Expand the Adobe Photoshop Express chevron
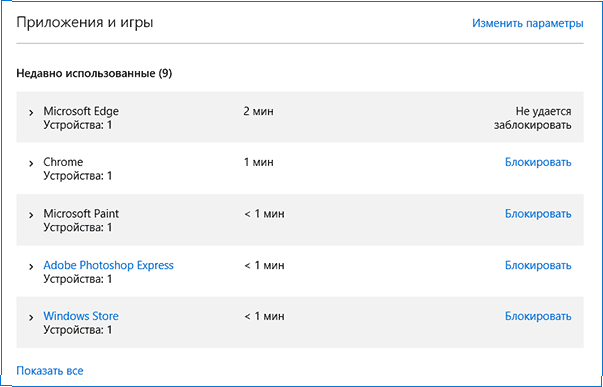The height and width of the screenshot is (387, 603). point(31,267)
